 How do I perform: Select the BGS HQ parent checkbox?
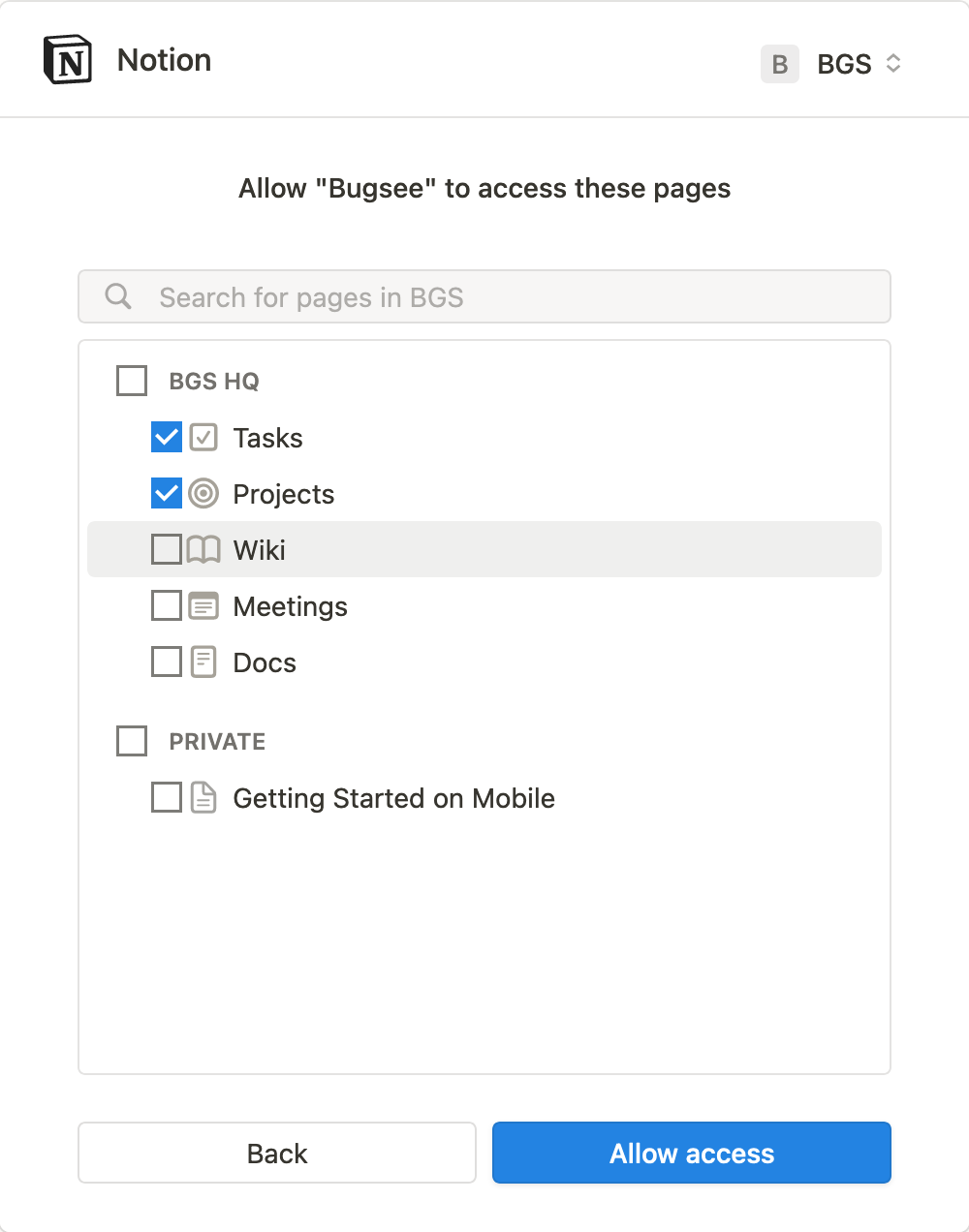pos(131,381)
